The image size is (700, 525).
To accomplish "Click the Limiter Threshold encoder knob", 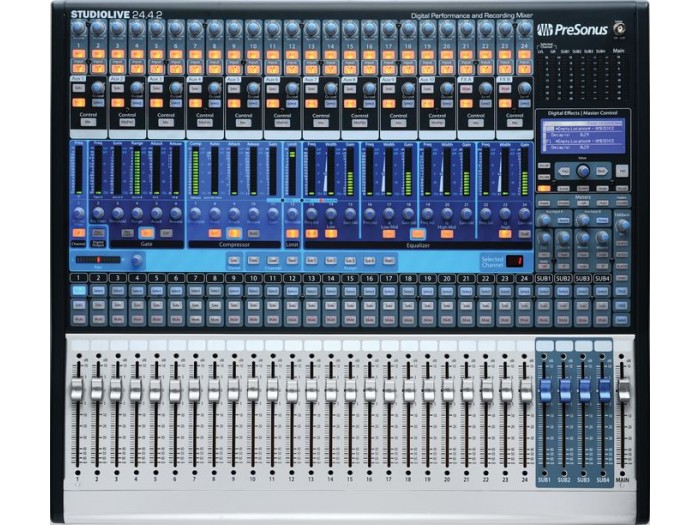I will point(292,213).
